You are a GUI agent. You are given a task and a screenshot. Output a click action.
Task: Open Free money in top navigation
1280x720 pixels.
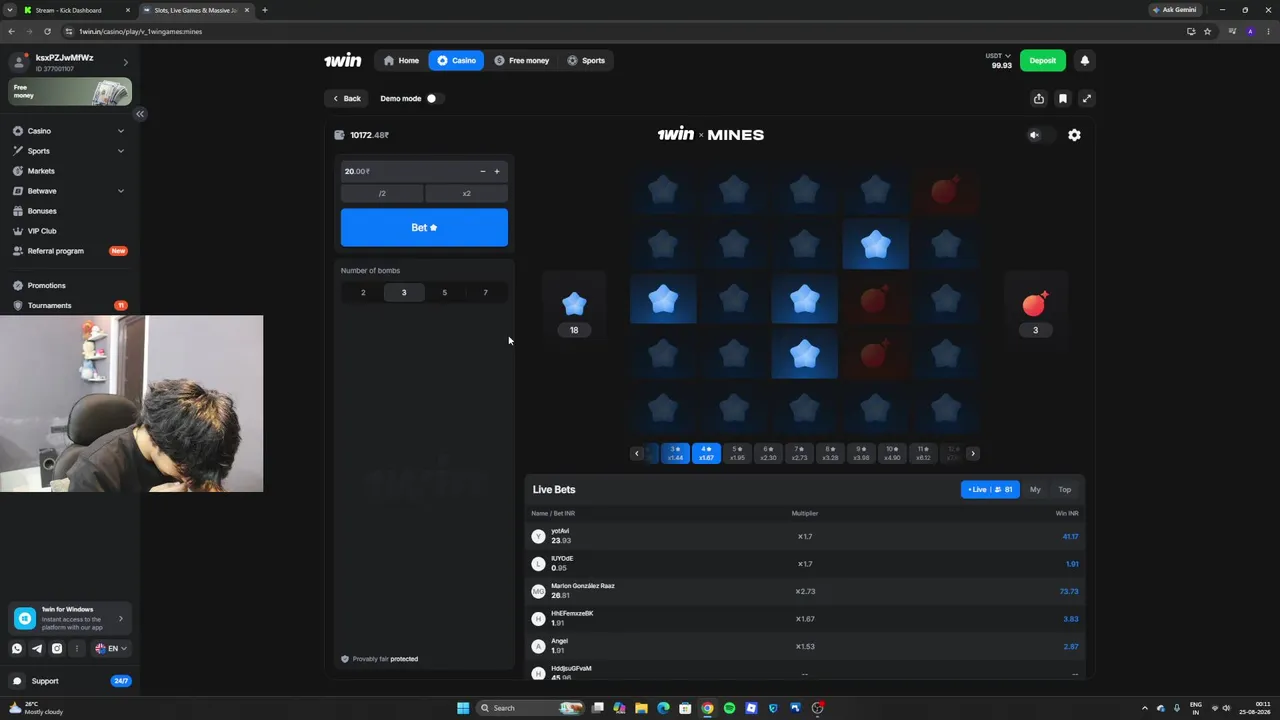tap(522, 60)
